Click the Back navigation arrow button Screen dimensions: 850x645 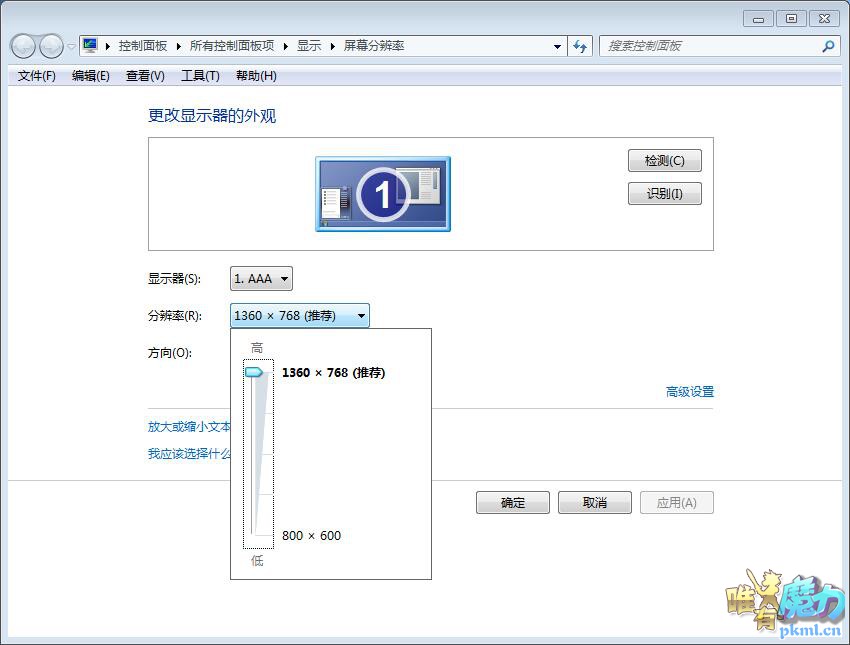[22, 46]
